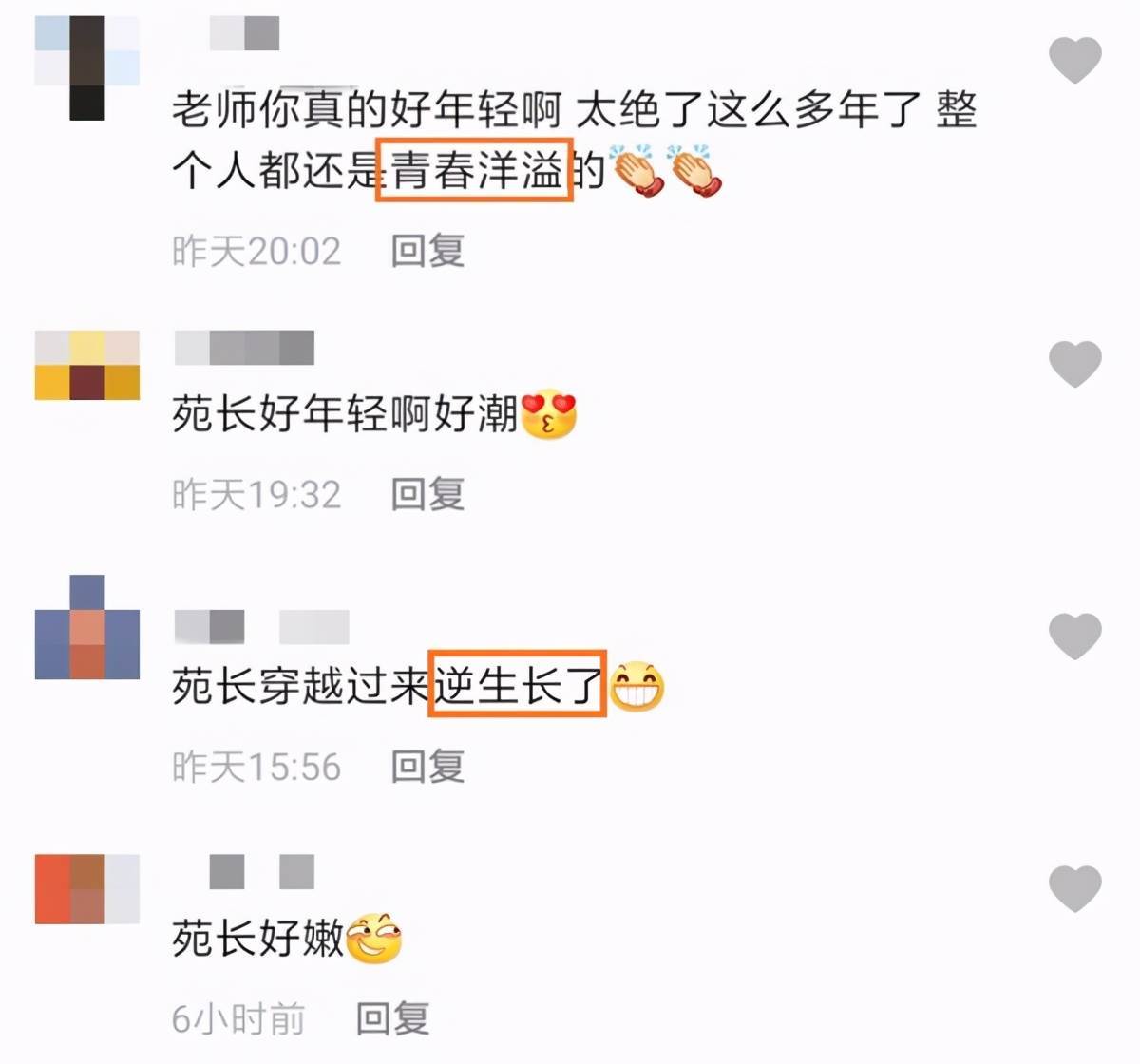Tap heart next to 苑长好嫩 comment

tap(1074, 889)
